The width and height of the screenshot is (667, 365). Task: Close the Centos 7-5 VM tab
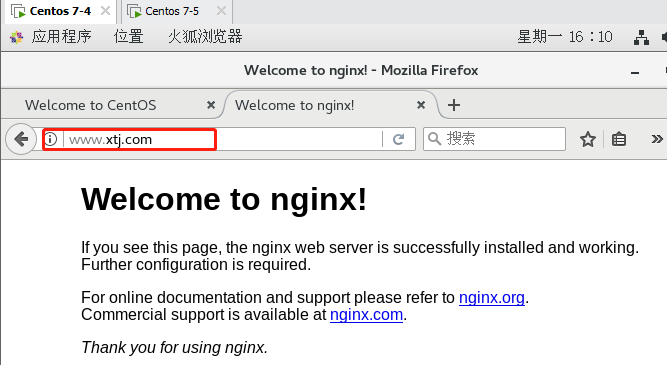tap(221, 11)
